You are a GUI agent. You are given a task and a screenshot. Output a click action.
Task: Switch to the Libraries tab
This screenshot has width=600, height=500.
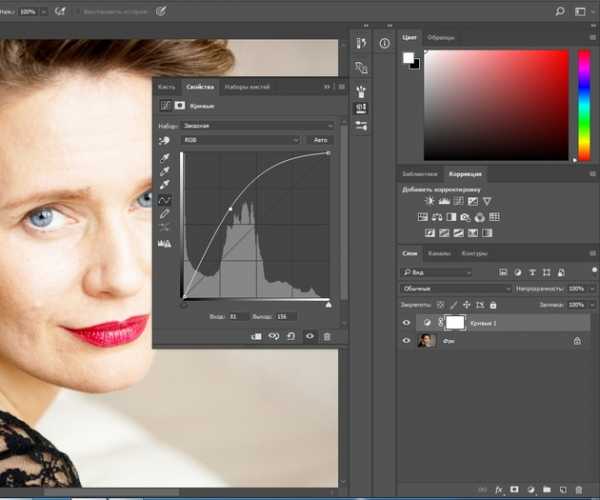click(x=420, y=174)
